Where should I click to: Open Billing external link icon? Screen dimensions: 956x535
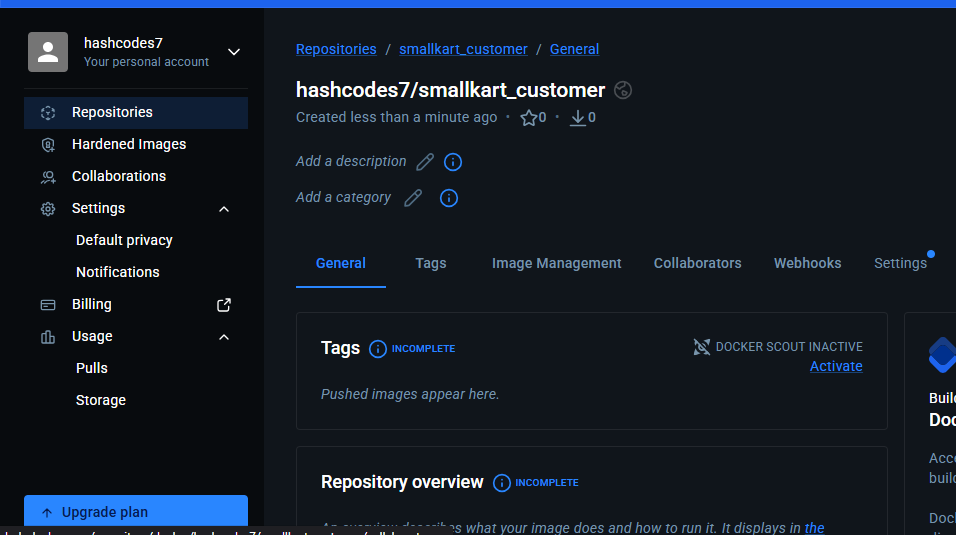(224, 304)
